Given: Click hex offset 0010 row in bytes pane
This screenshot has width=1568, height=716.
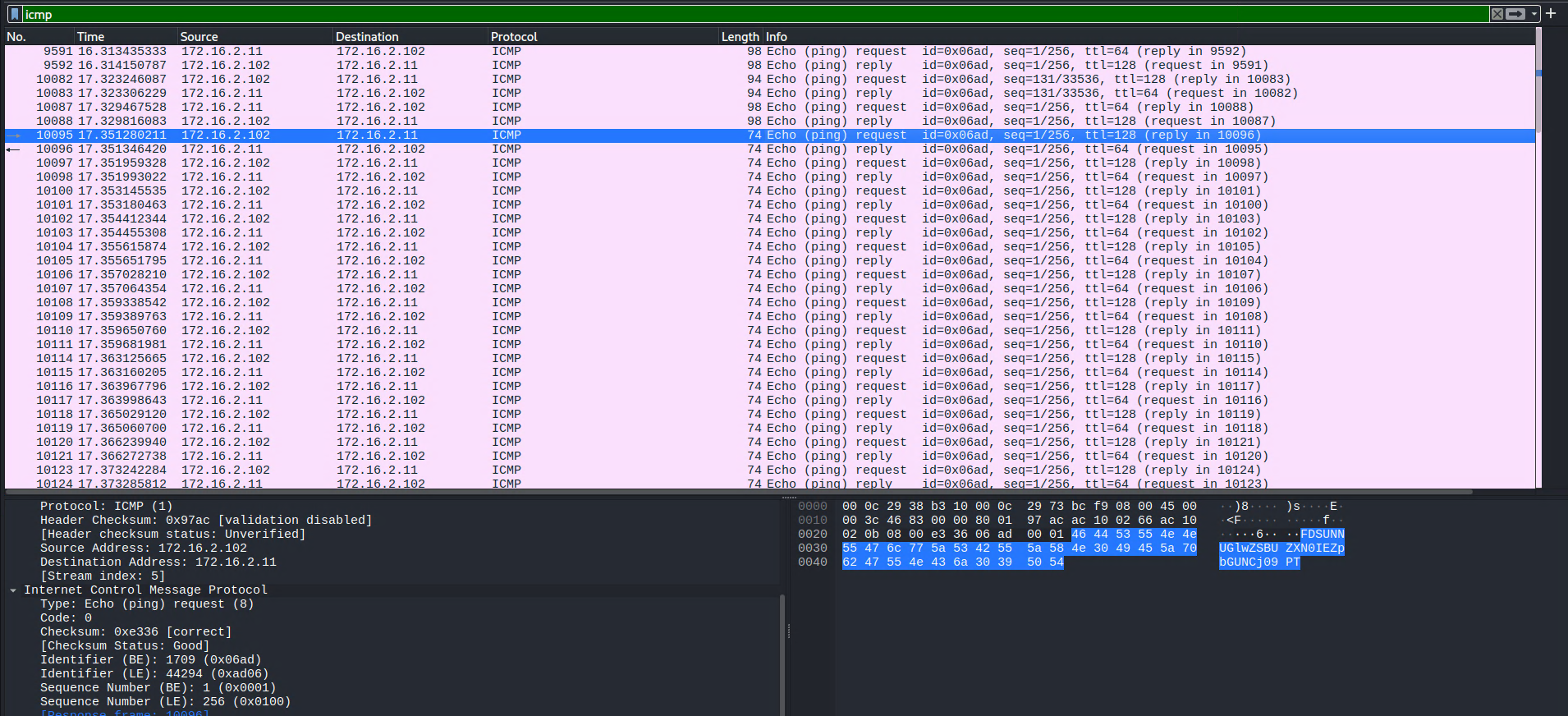Looking at the screenshot, I should [813, 521].
